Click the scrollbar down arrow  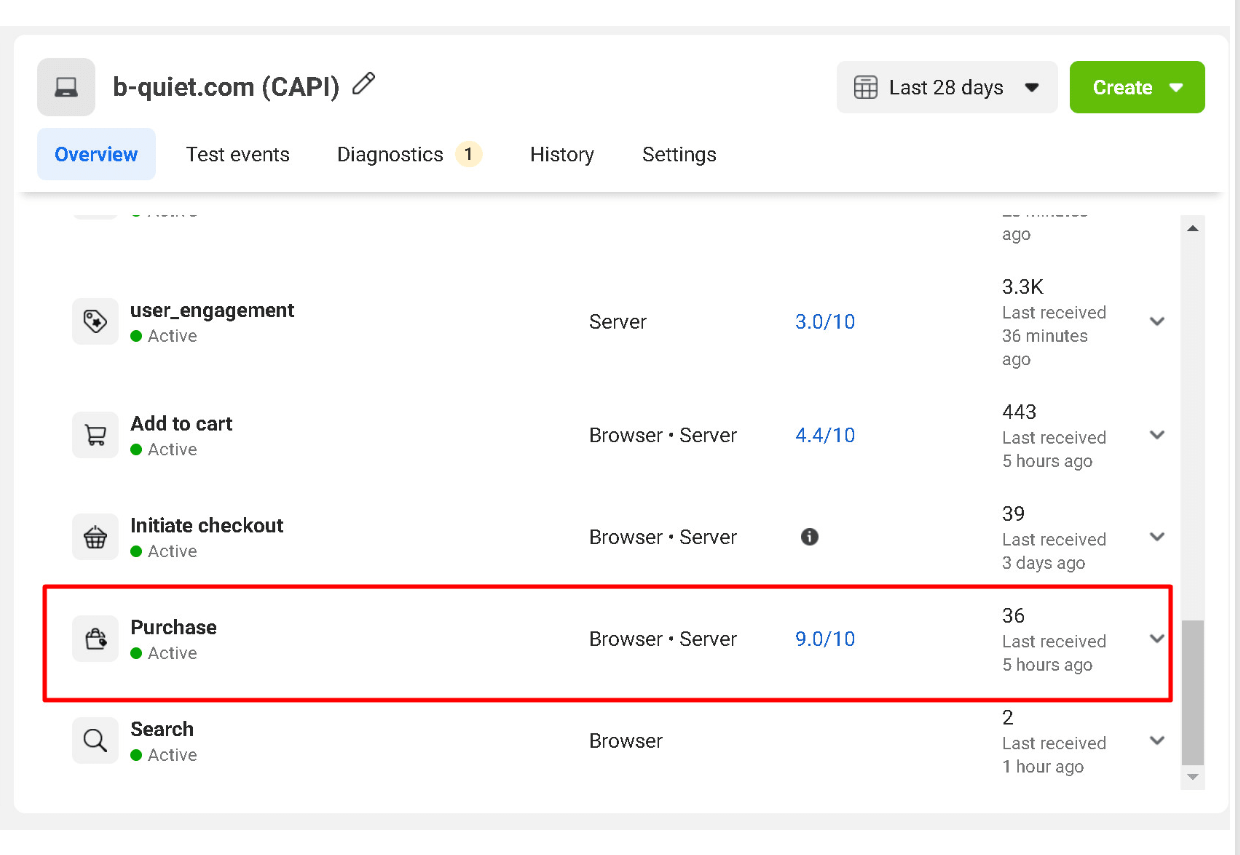tap(1192, 777)
